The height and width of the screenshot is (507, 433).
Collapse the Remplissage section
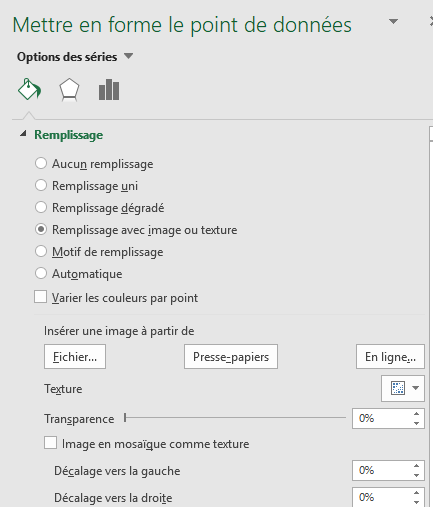coord(23,134)
